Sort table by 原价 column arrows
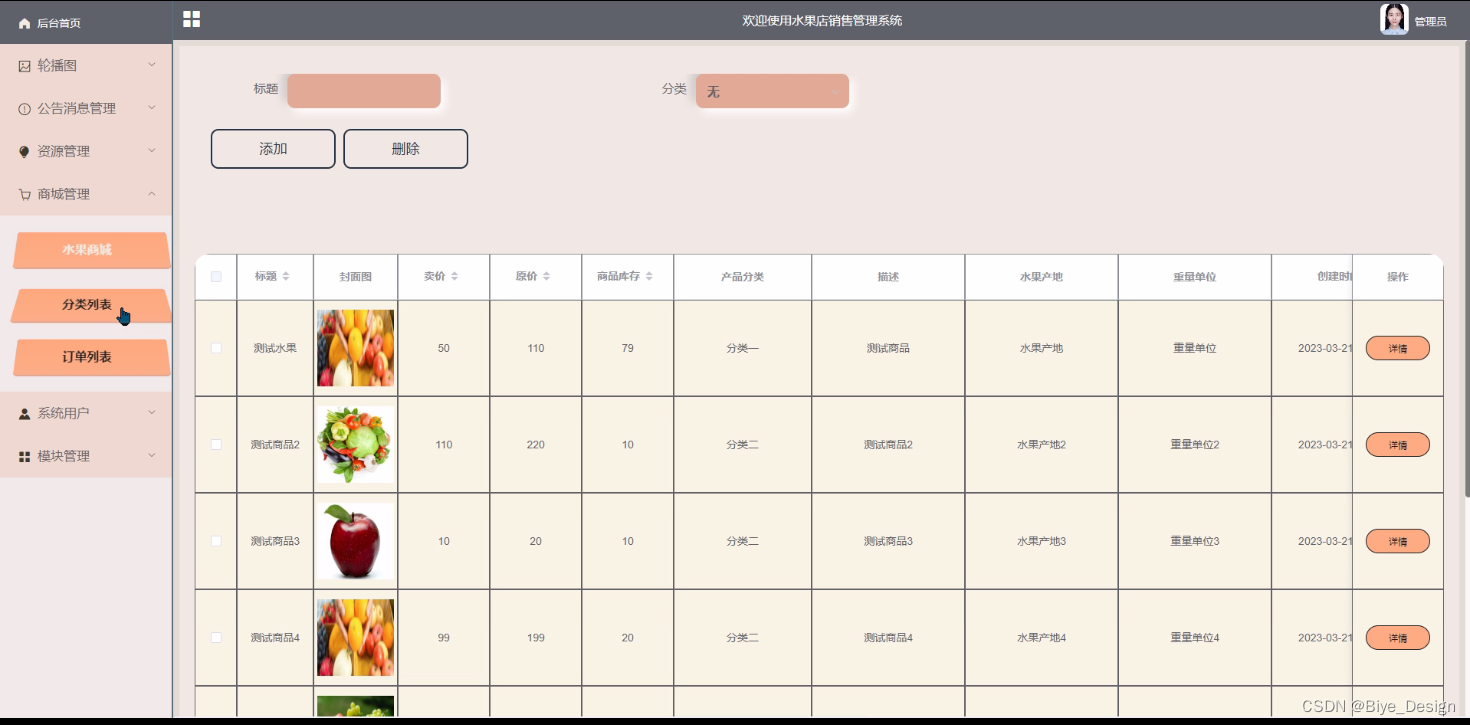 point(546,276)
